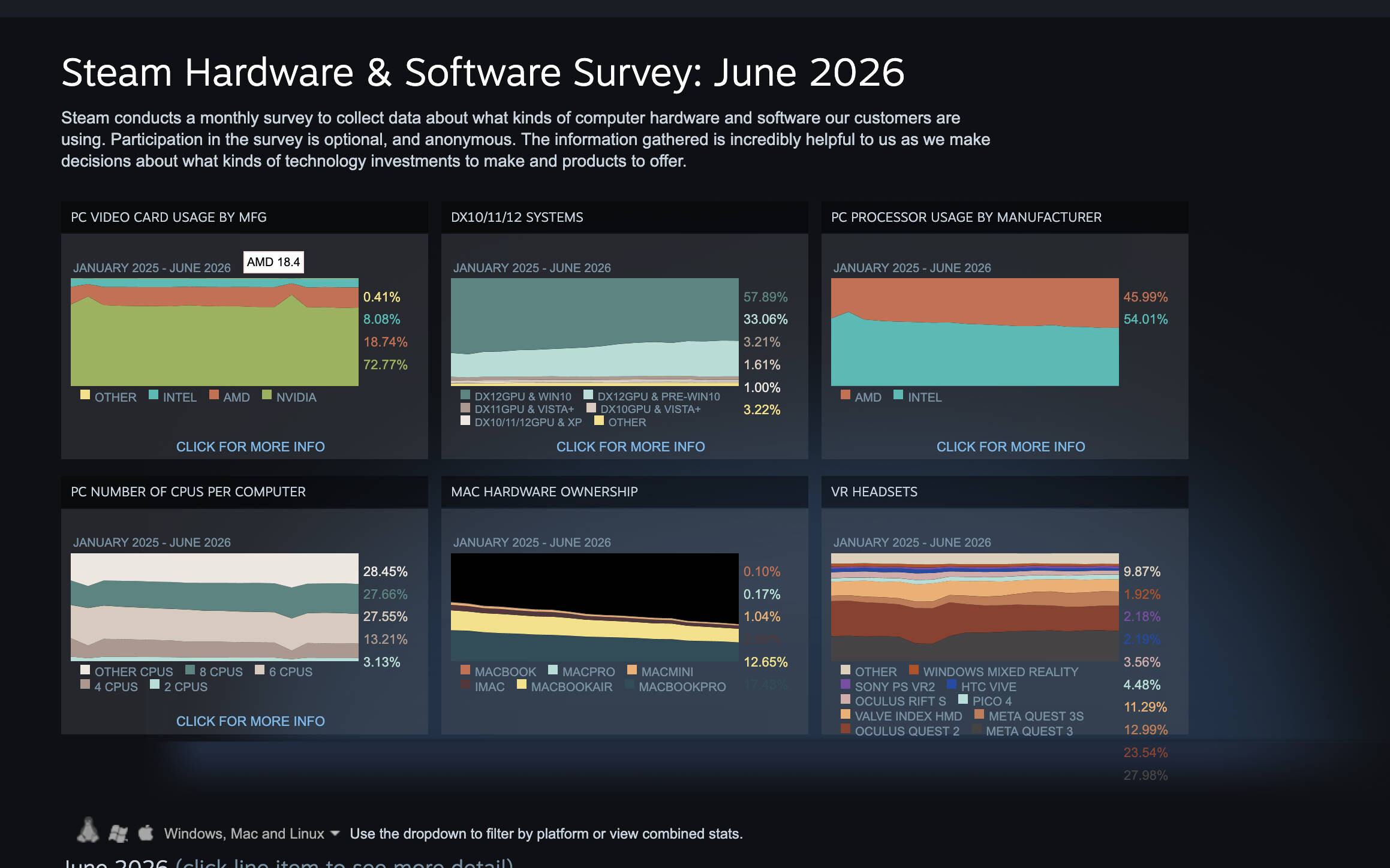Click the PC NUMBER OF CPUS PER COMPUTER header

(x=244, y=492)
